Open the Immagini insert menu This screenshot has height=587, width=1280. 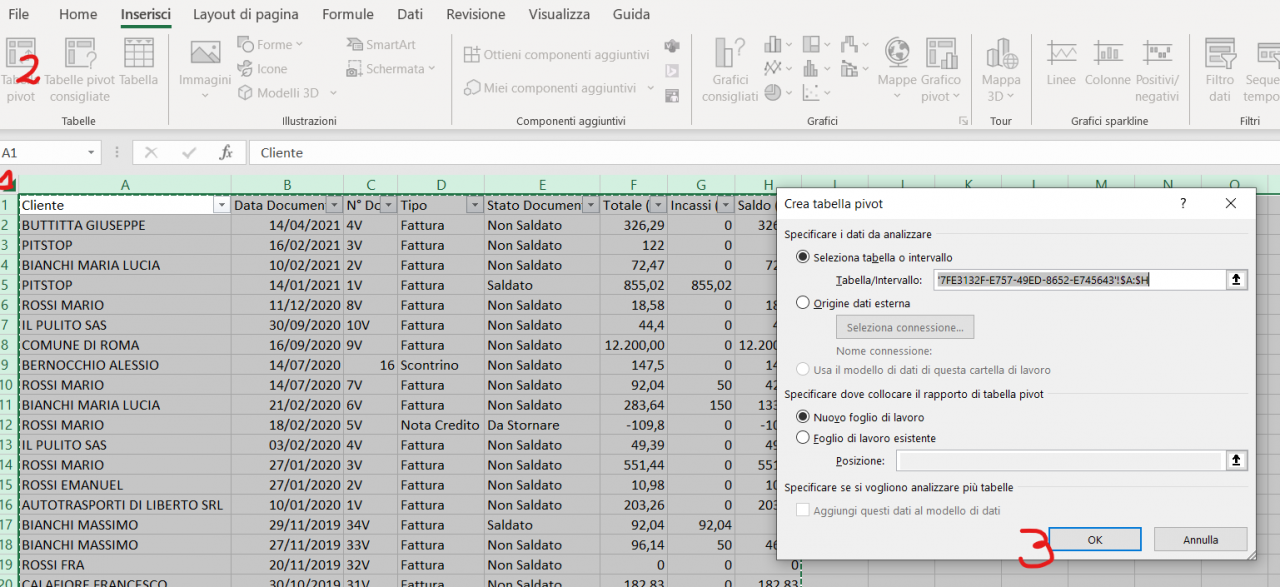click(205, 70)
